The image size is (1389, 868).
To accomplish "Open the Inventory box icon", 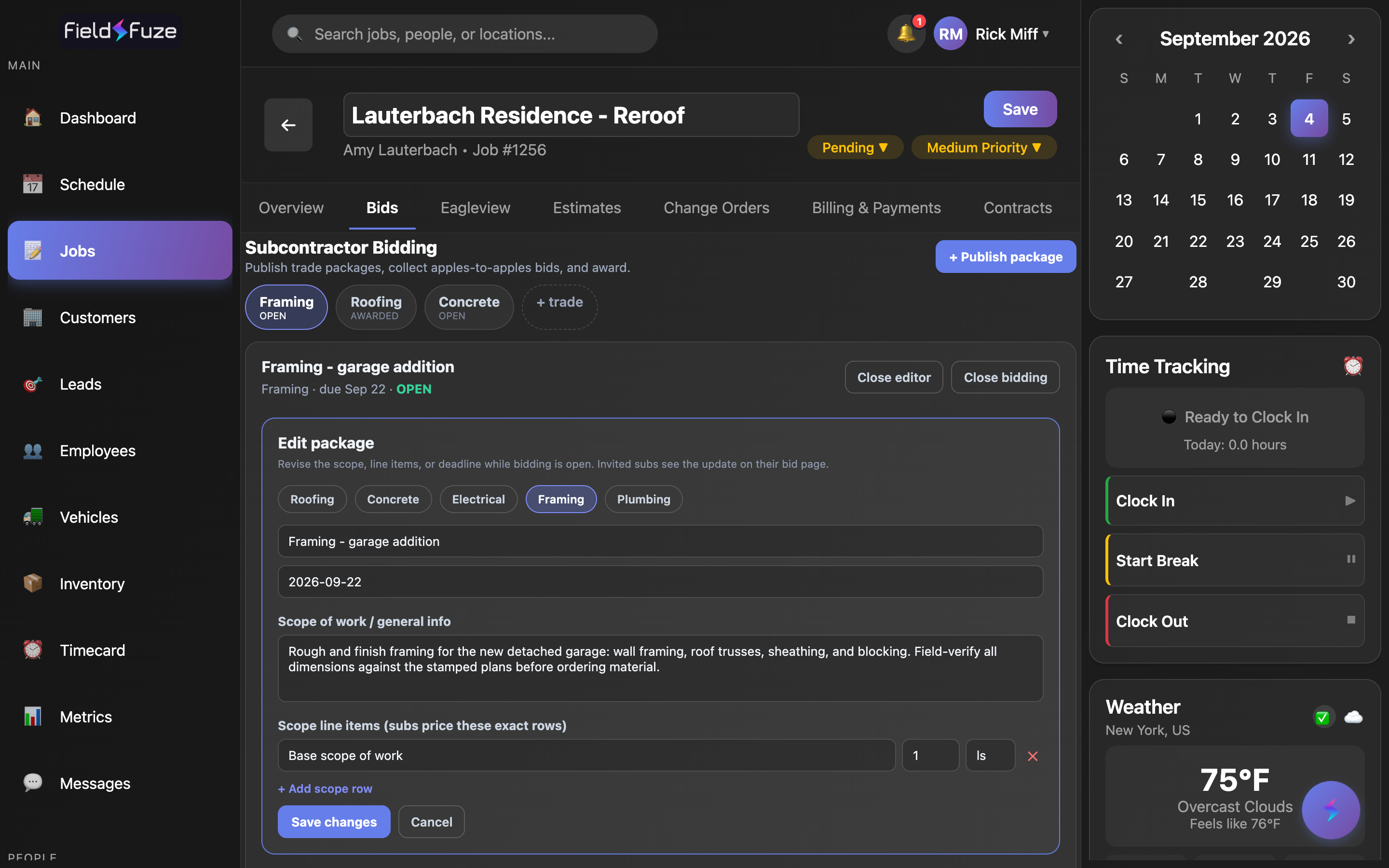I will point(33,584).
